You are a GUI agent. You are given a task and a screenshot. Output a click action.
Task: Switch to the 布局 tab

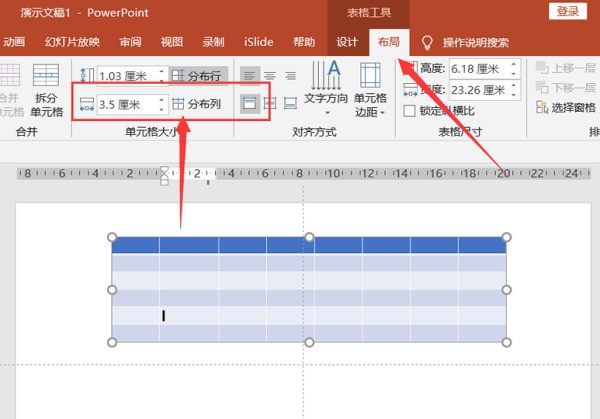[386, 42]
